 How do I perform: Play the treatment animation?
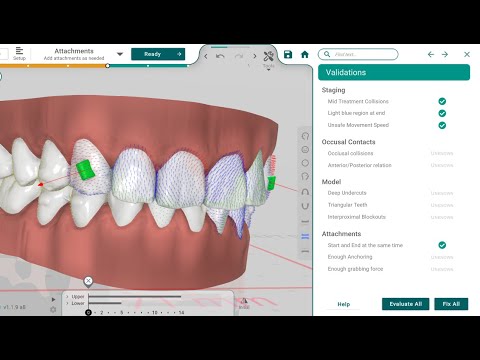53,299
